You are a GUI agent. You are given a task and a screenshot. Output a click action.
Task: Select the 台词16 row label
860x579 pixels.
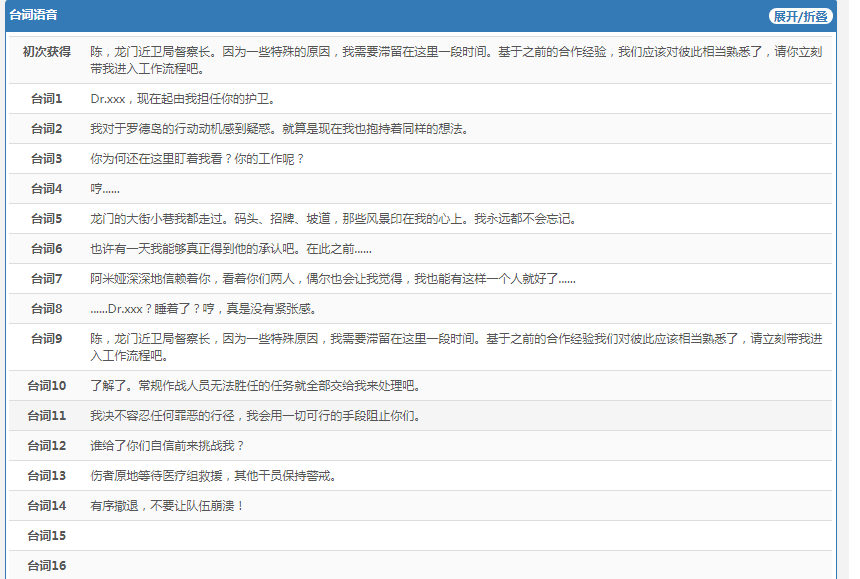point(46,566)
